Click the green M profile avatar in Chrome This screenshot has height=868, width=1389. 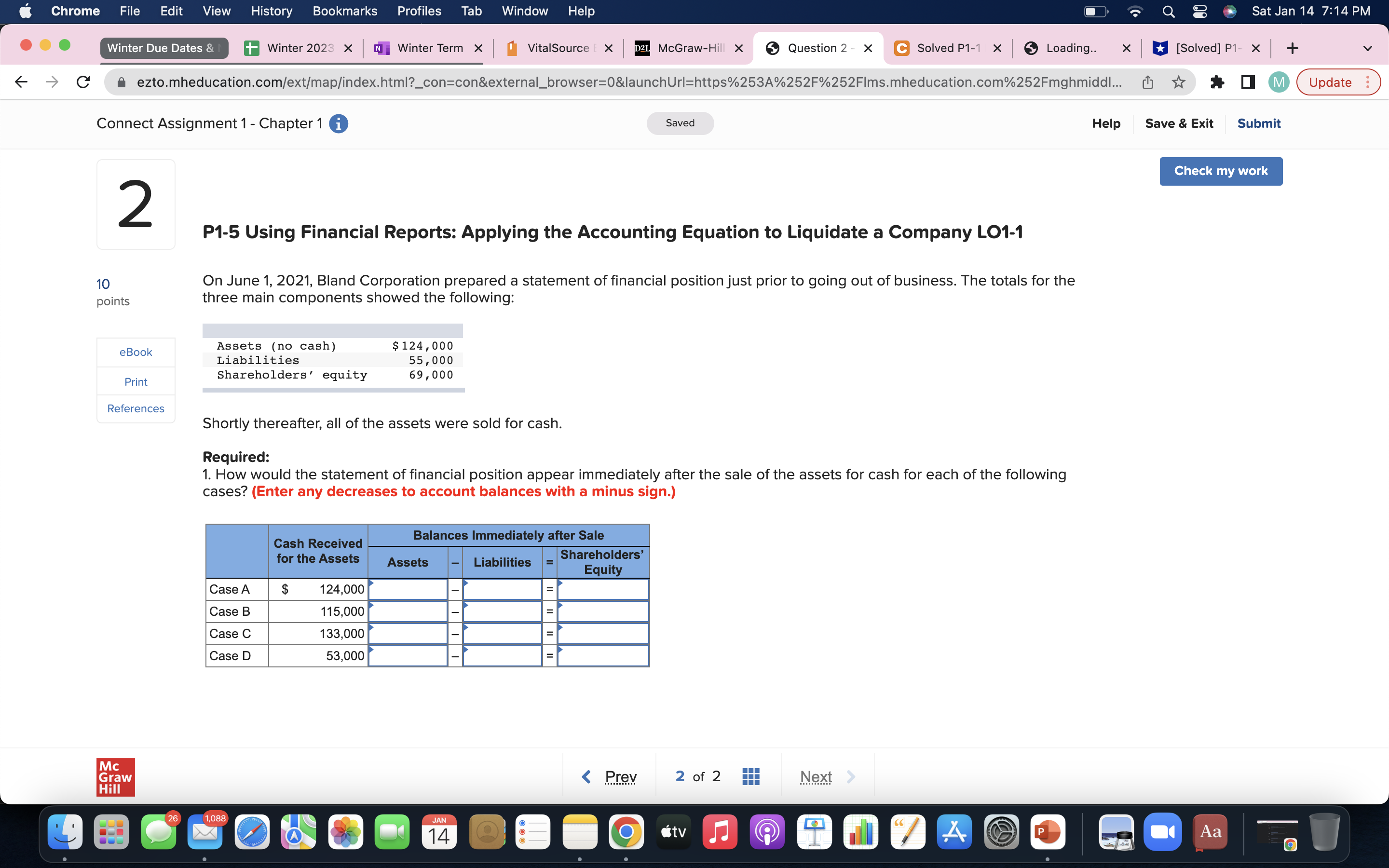coord(1279,82)
